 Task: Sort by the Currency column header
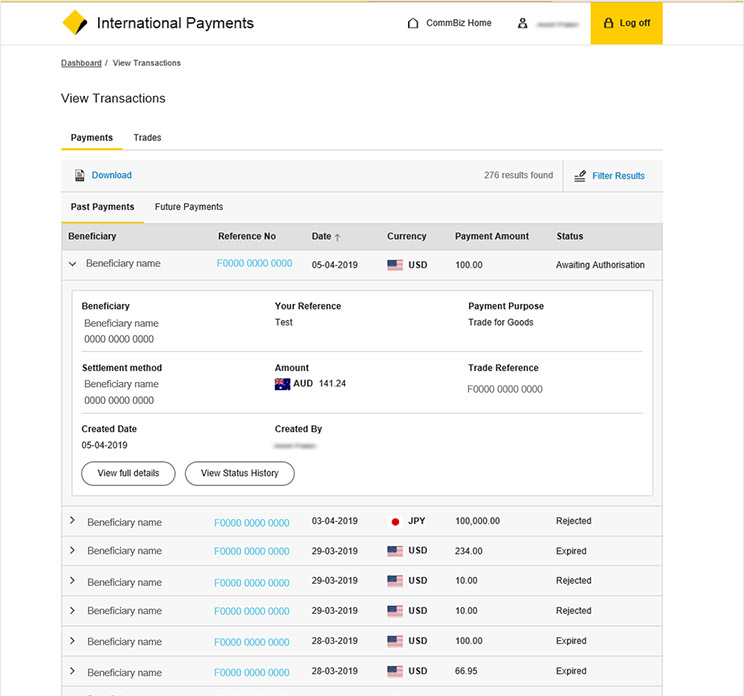(407, 236)
